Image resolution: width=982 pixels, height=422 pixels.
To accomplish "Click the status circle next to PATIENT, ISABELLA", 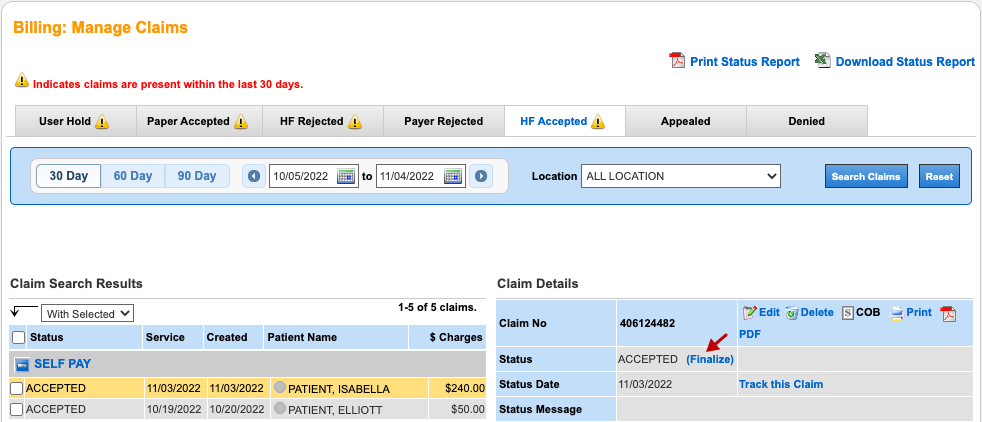I will (x=280, y=388).
